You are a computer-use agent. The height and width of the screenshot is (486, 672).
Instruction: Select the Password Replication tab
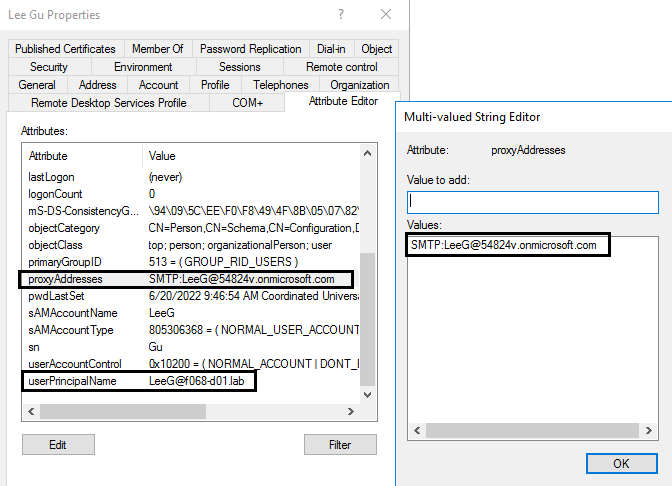pos(250,49)
